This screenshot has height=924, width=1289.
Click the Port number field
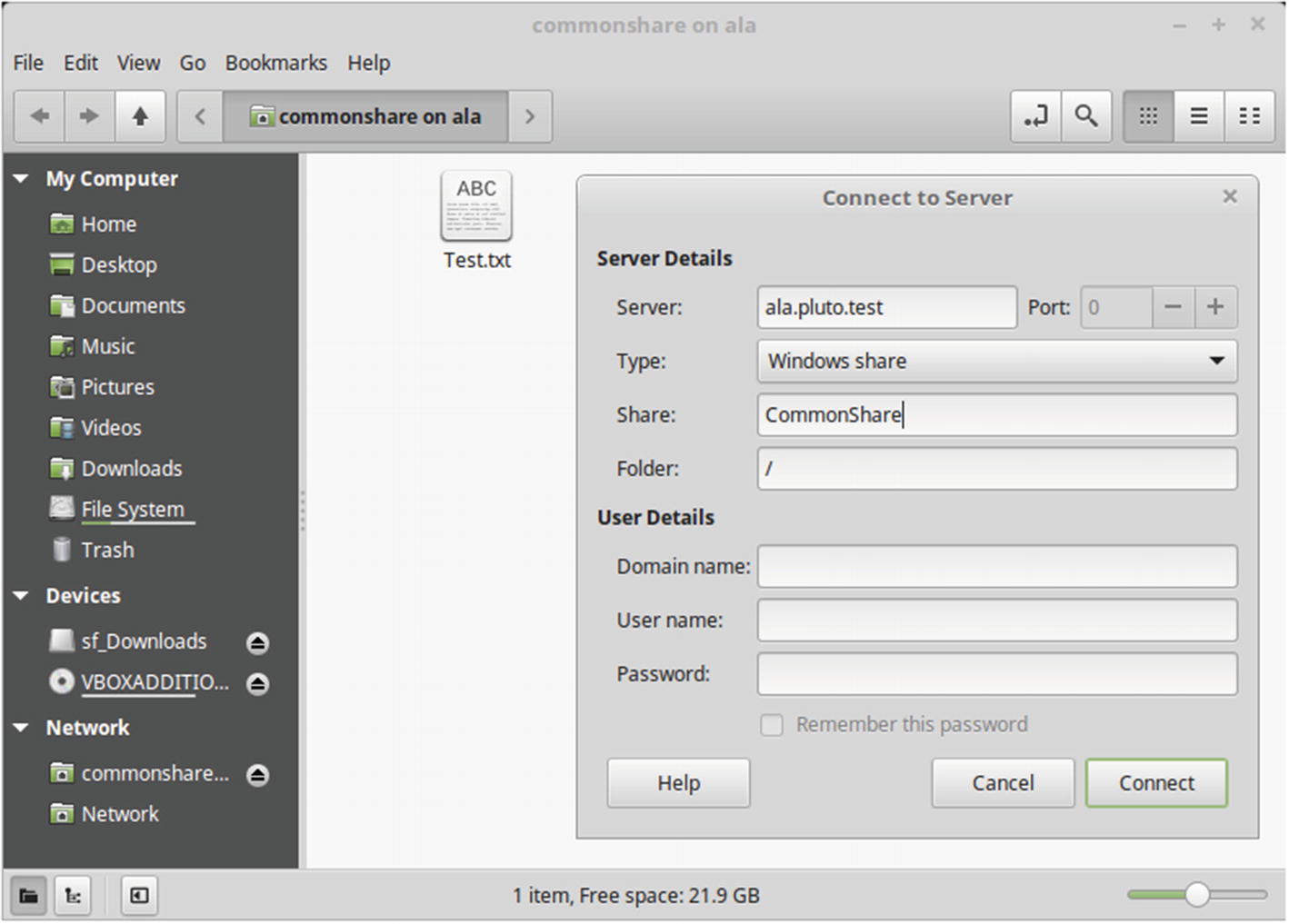tap(1117, 307)
